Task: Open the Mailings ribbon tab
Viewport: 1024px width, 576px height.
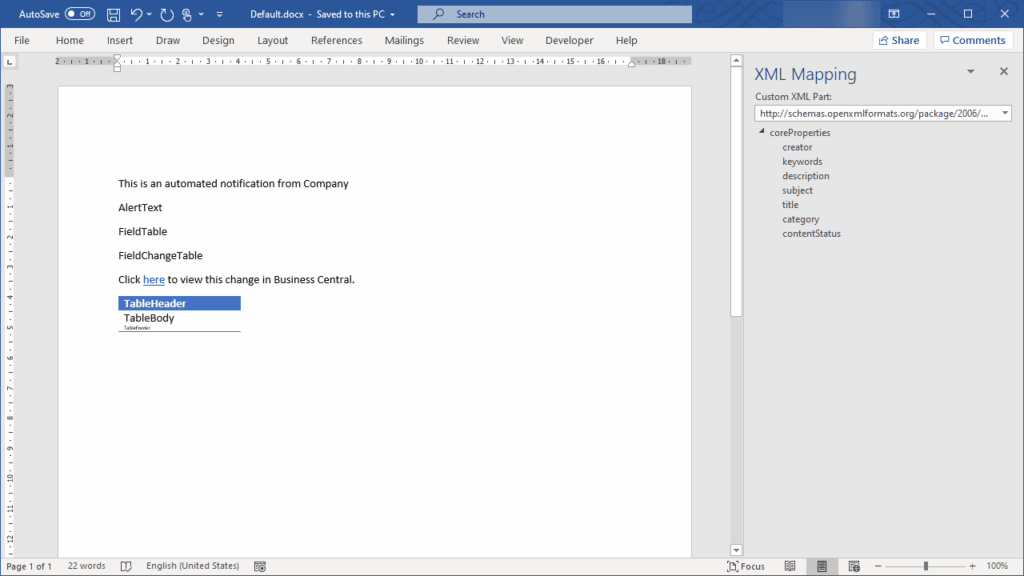Action: pyautogui.click(x=403, y=40)
